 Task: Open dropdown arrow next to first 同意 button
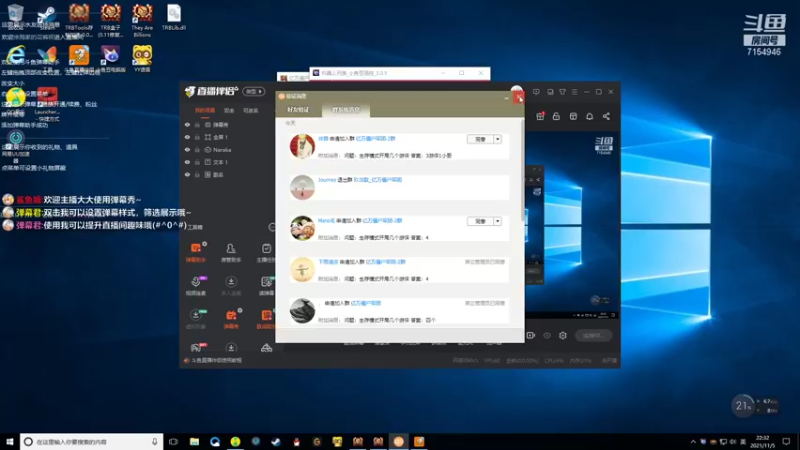coord(497,139)
